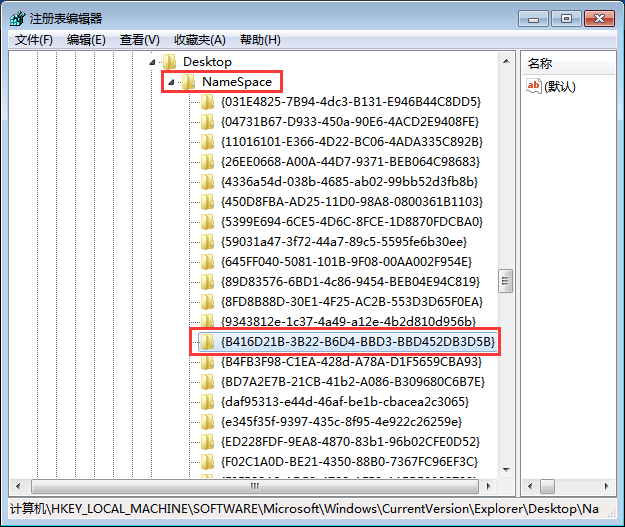Select key {9343812e-1c37-4a49-a12e-4b2d810d956b}
Screen dimensions: 625x527
coord(348,321)
